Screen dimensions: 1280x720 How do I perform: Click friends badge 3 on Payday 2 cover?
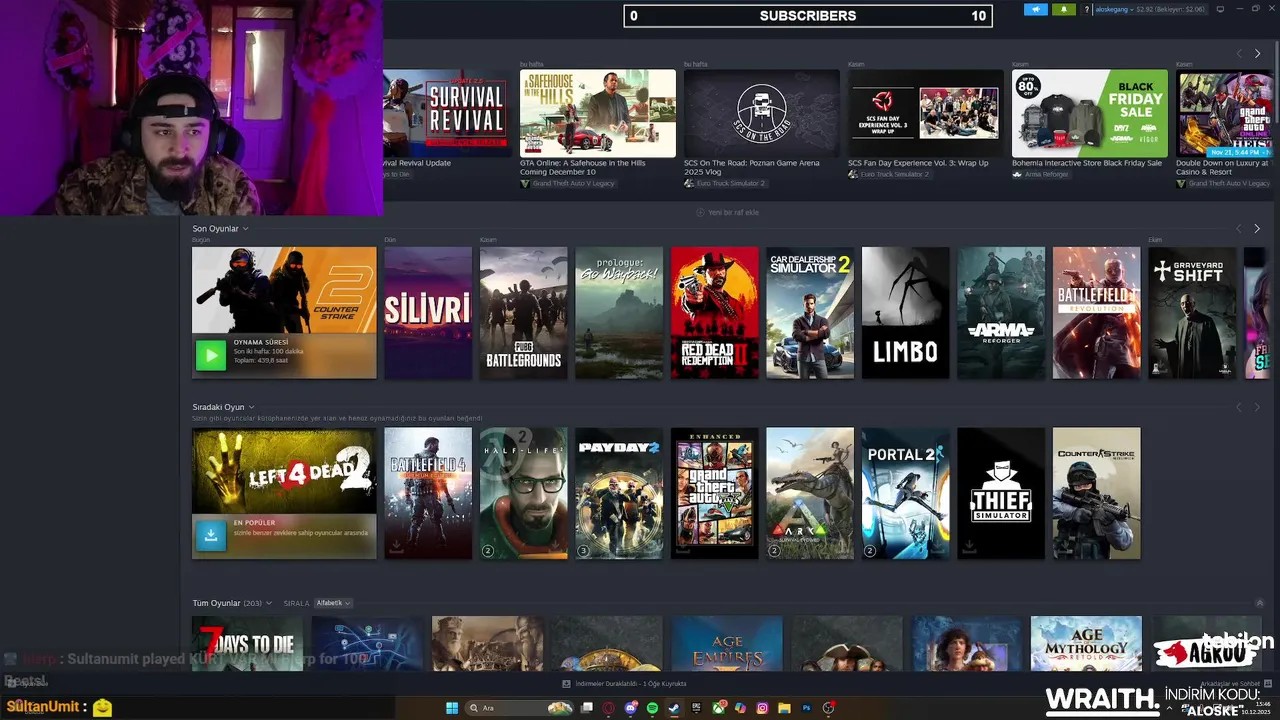[583, 550]
